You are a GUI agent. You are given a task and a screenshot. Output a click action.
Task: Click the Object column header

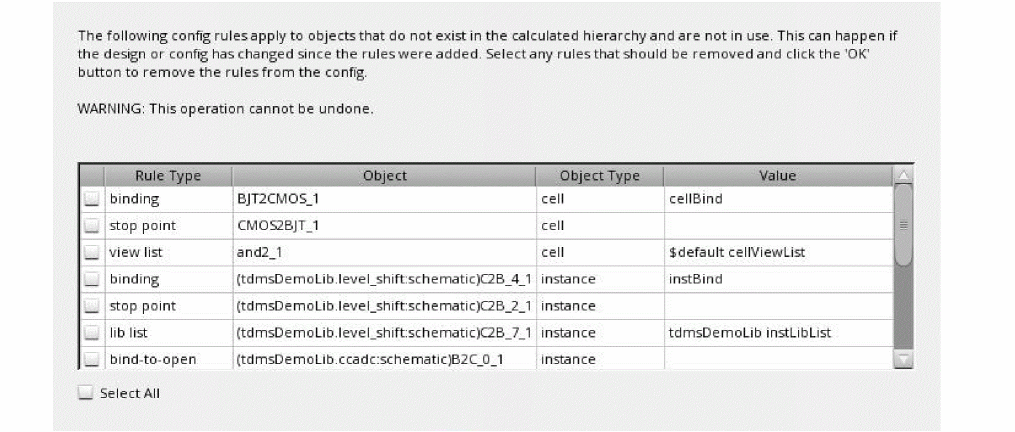pyautogui.click(x=384, y=176)
